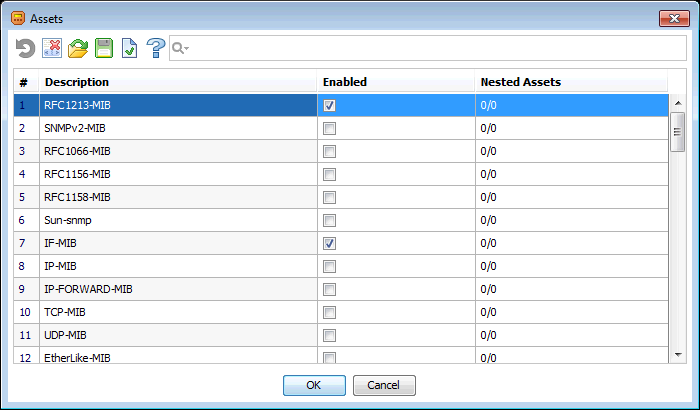The image size is (700, 410).
Task: Select the RFC1156-MIB row
Action: [x=341, y=175]
